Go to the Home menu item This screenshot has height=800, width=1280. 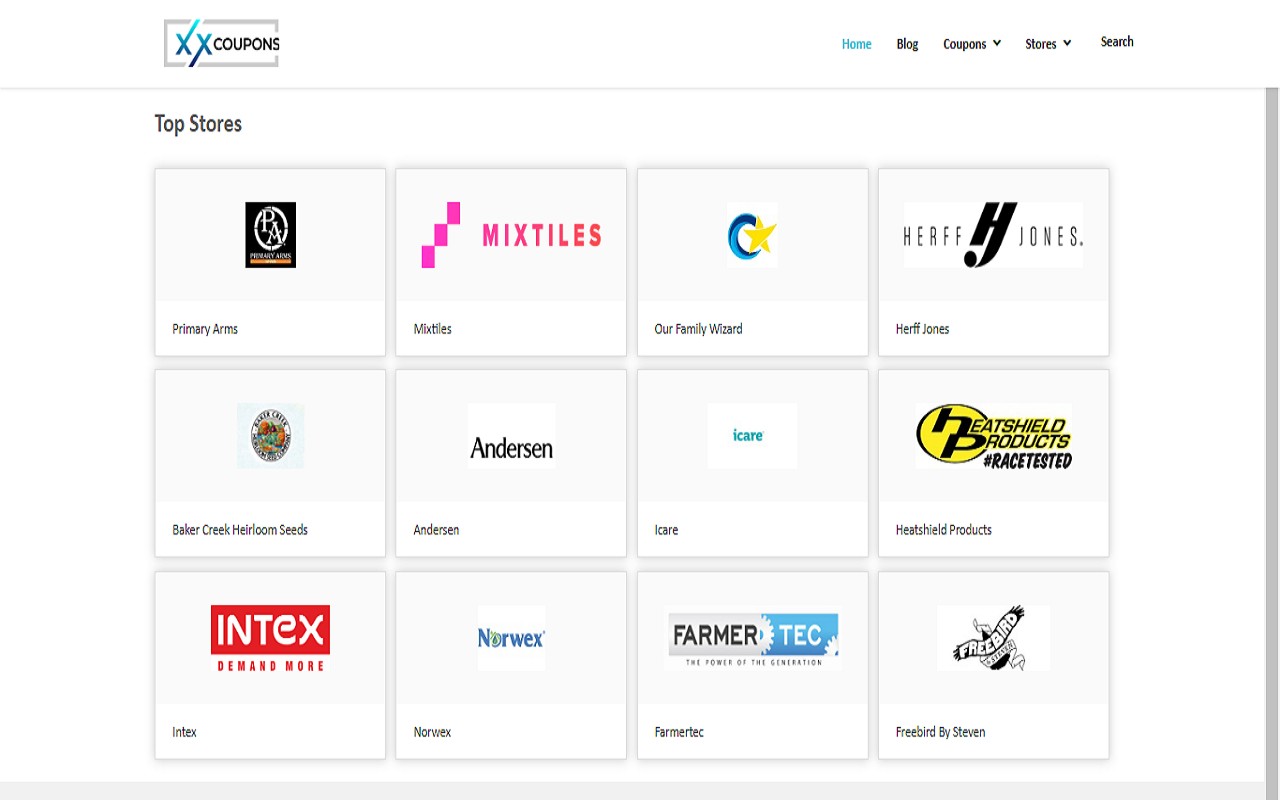(857, 44)
